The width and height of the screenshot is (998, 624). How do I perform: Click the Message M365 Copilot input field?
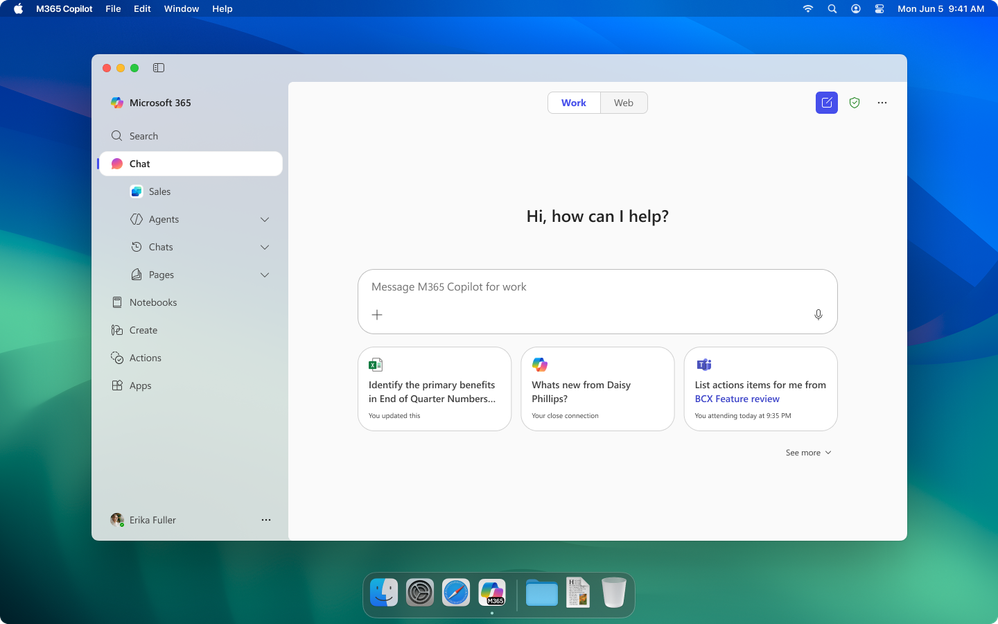click(590, 287)
